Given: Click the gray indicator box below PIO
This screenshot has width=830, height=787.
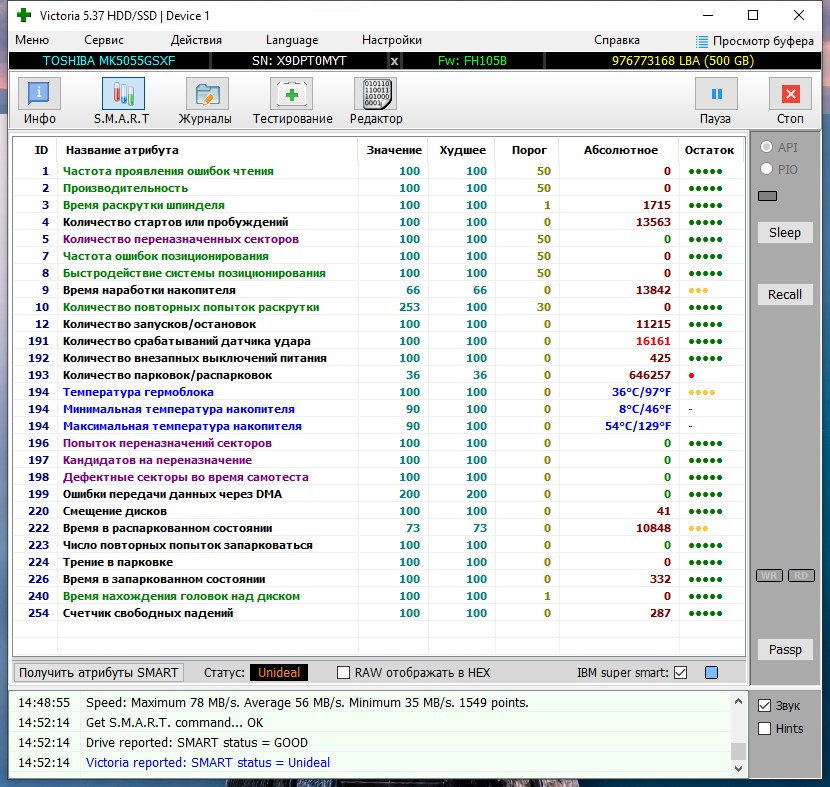Looking at the screenshot, I should point(768,196).
